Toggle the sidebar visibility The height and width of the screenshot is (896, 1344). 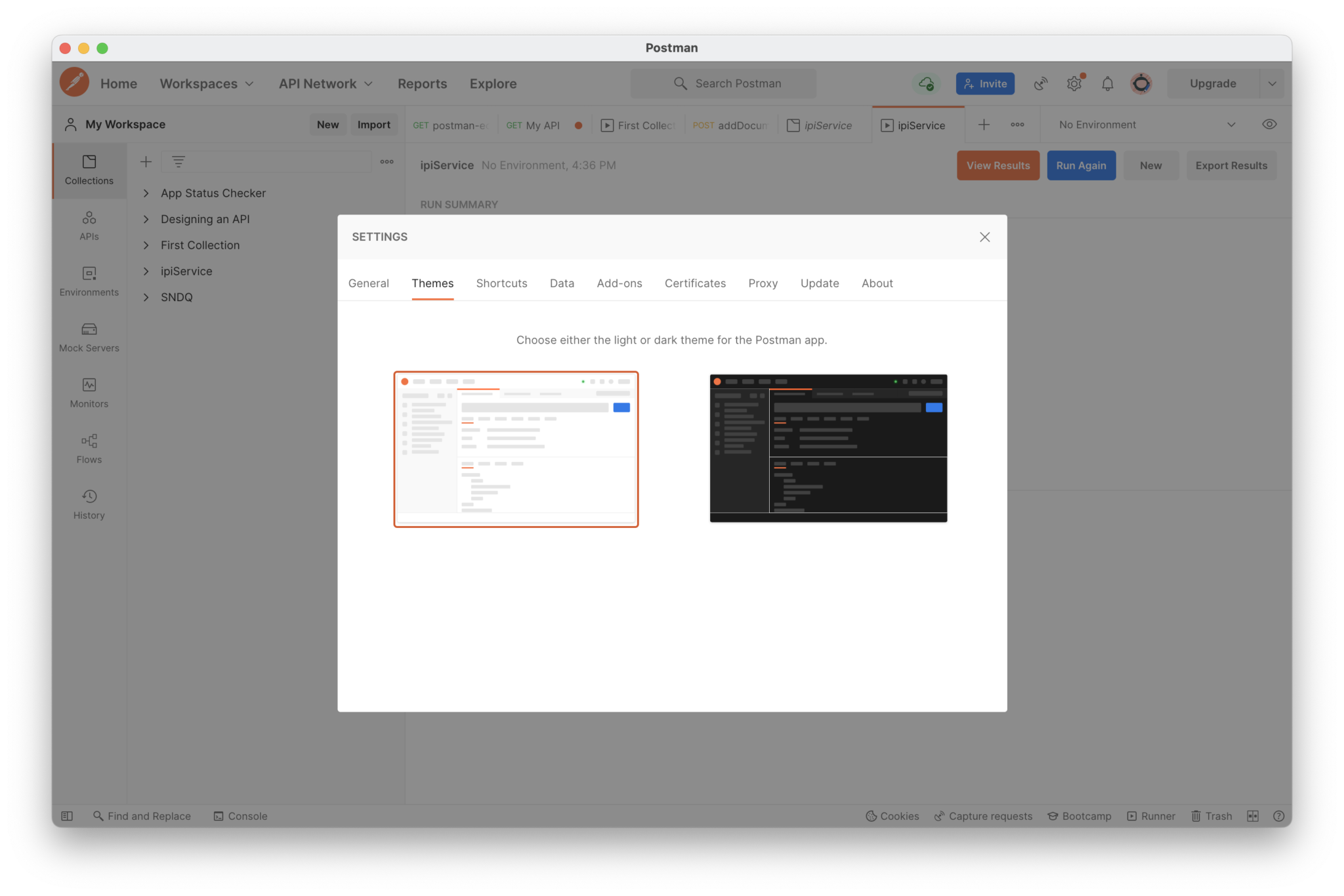pos(67,815)
